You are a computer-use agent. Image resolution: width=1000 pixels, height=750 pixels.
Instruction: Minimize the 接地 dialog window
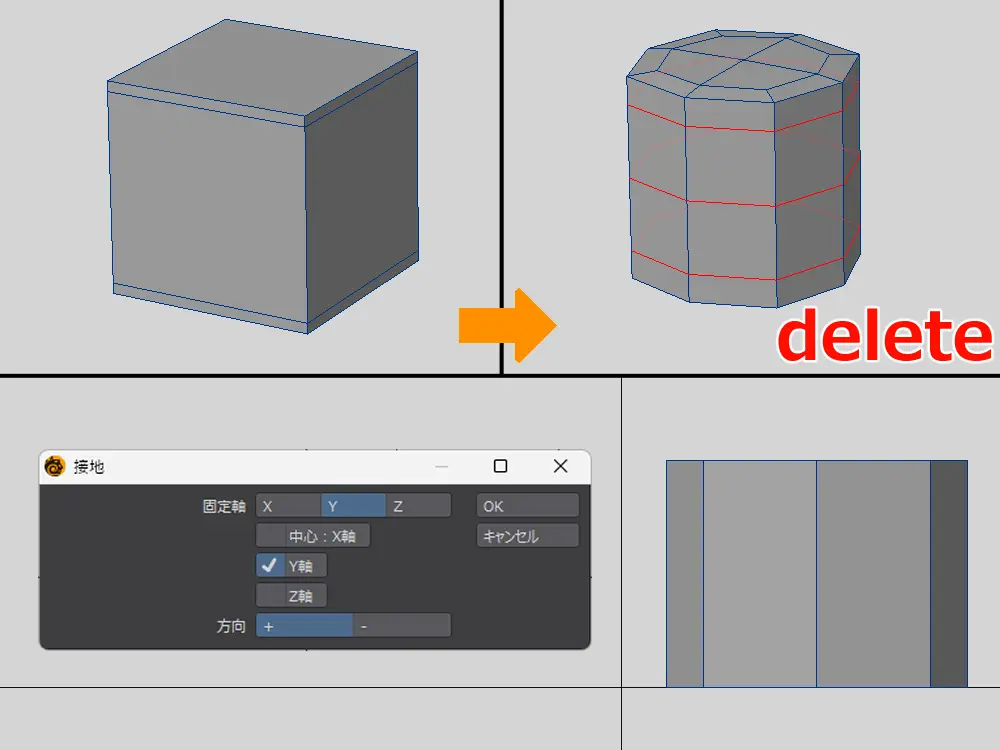pyautogui.click(x=442, y=466)
